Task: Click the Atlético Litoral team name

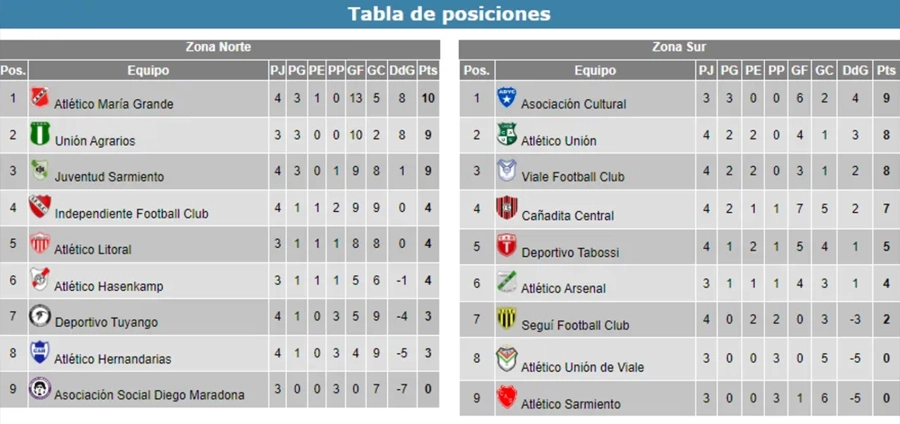Action: coord(93,250)
